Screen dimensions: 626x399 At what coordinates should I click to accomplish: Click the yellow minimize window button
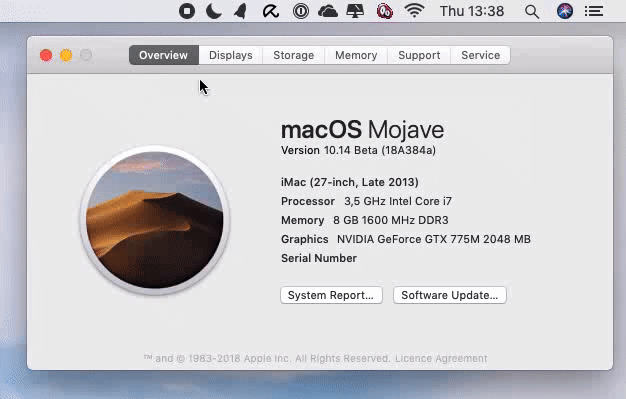[66, 55]
